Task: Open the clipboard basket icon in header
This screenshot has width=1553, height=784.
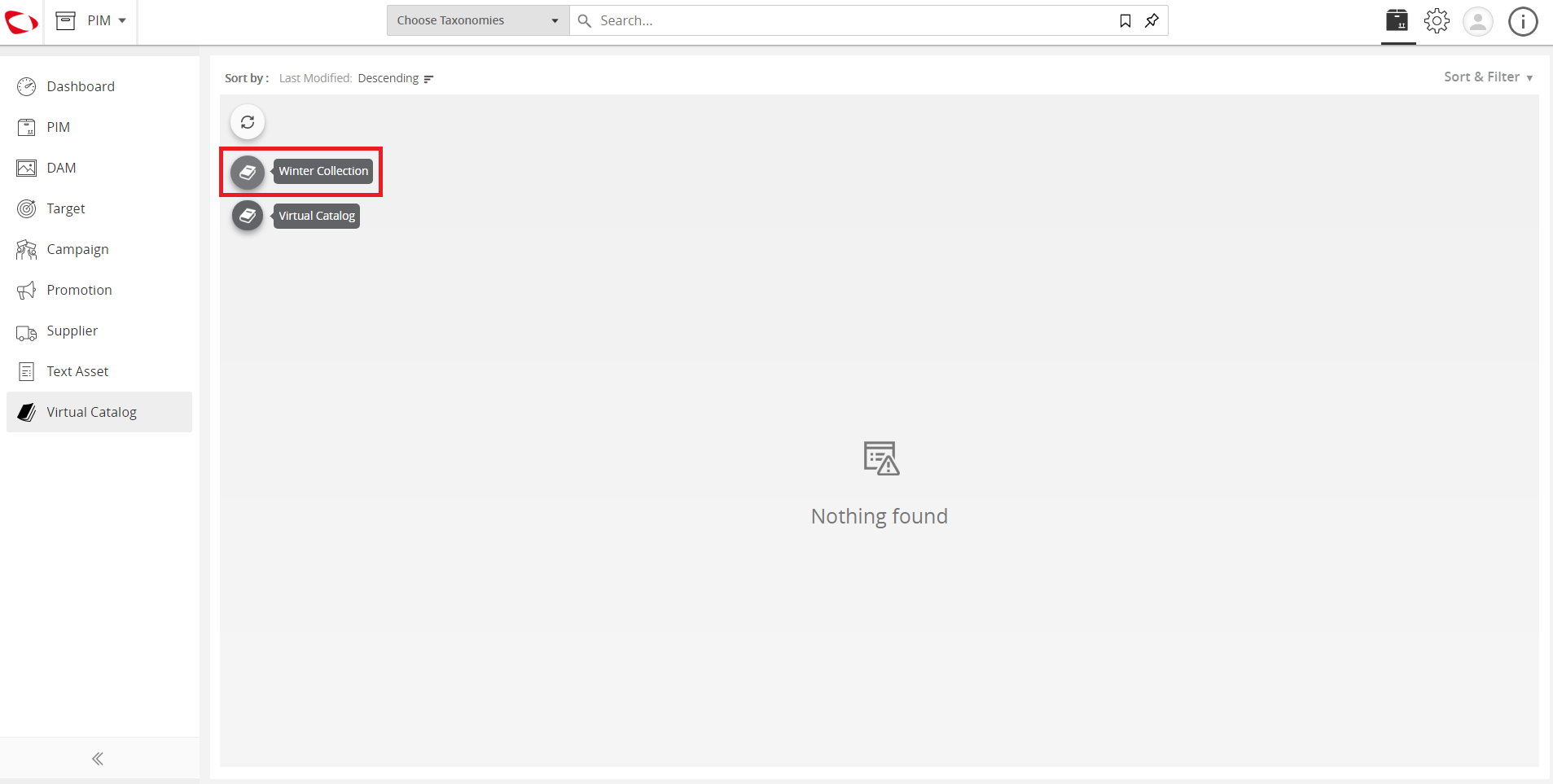Action: coord(1397,20)
